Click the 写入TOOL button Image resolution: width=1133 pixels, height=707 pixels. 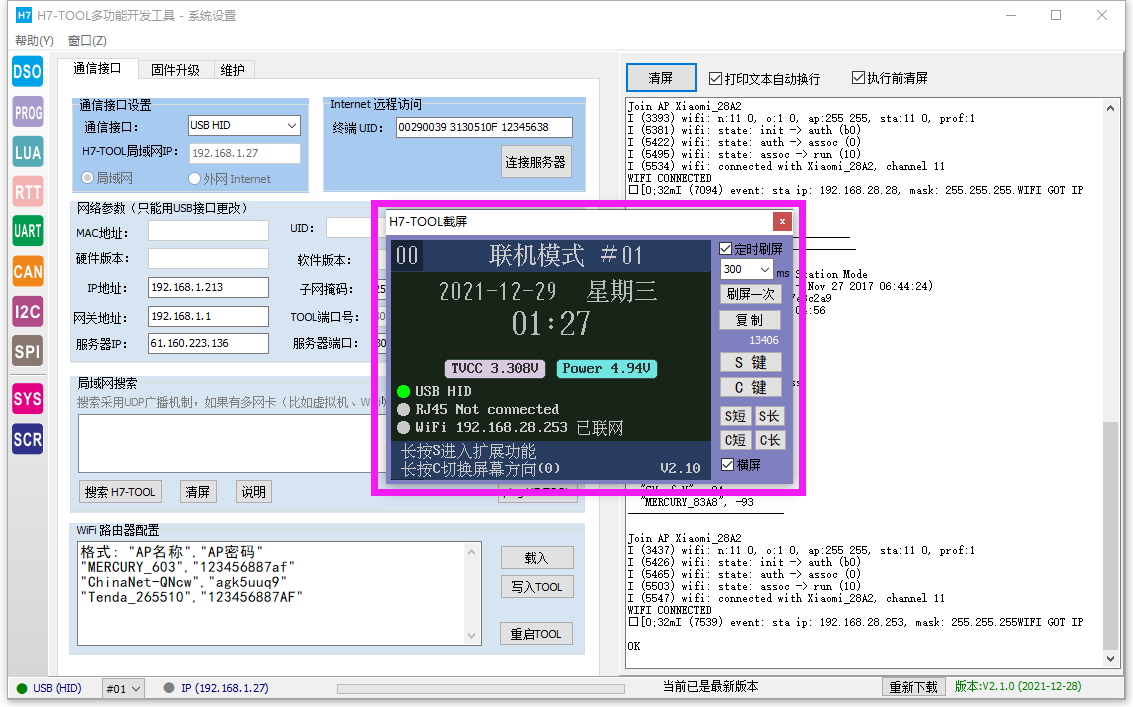[537, 587]
